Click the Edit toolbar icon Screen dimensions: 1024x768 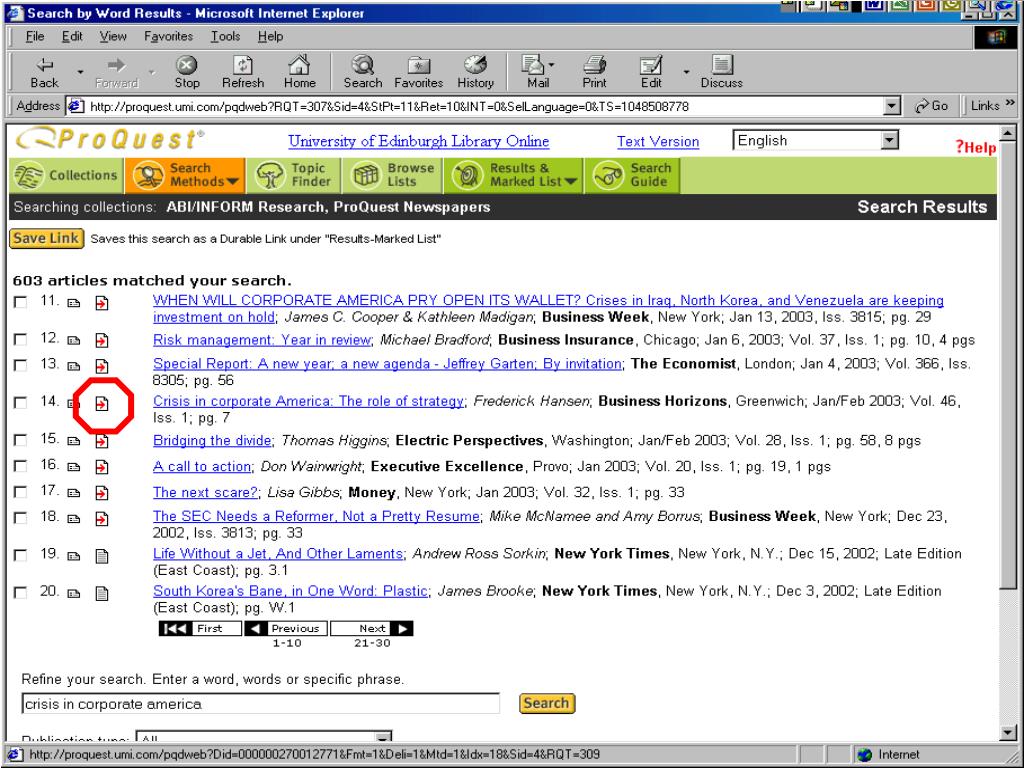(651, 72)
